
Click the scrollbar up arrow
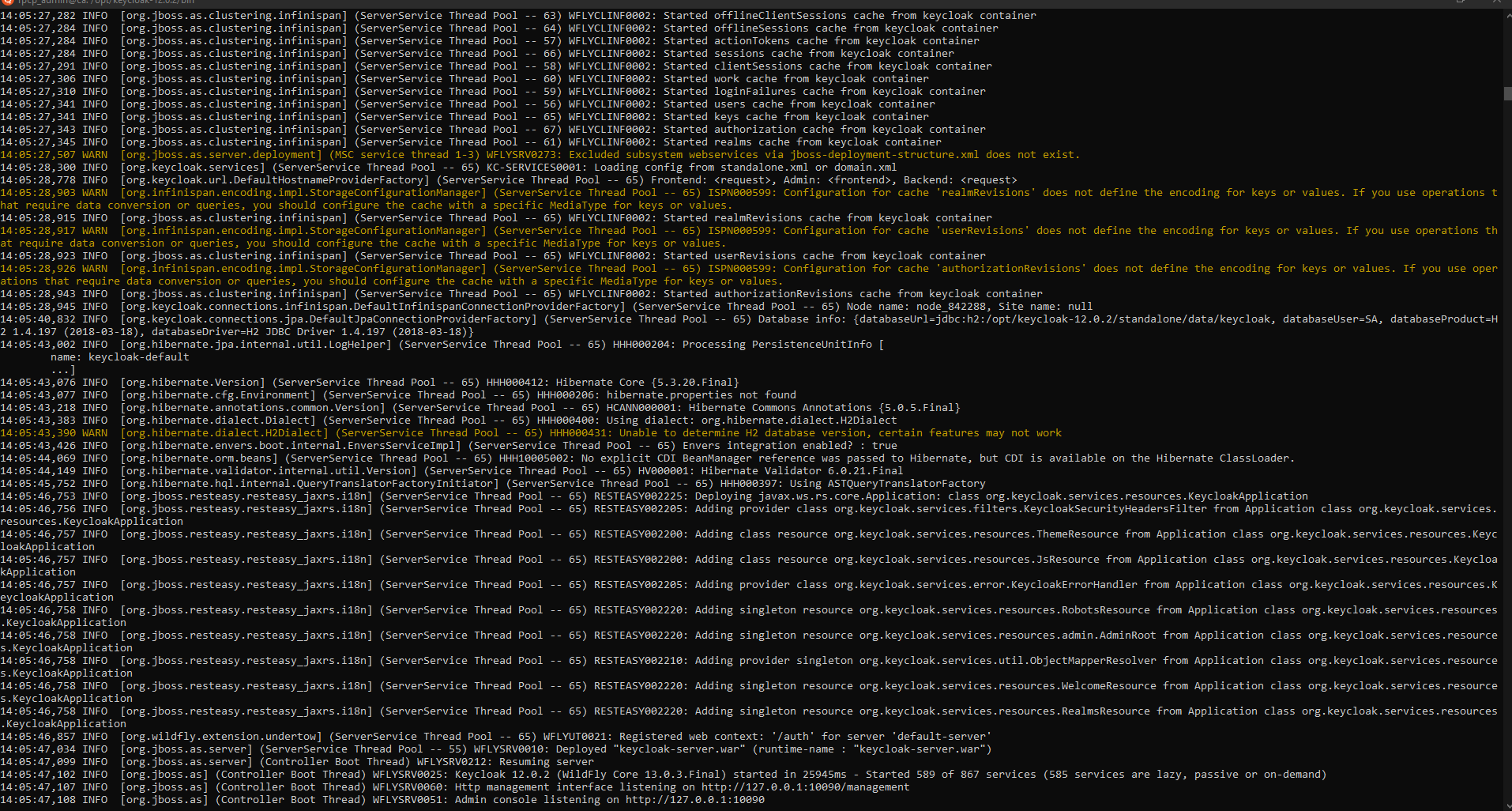coord(1507,14)
